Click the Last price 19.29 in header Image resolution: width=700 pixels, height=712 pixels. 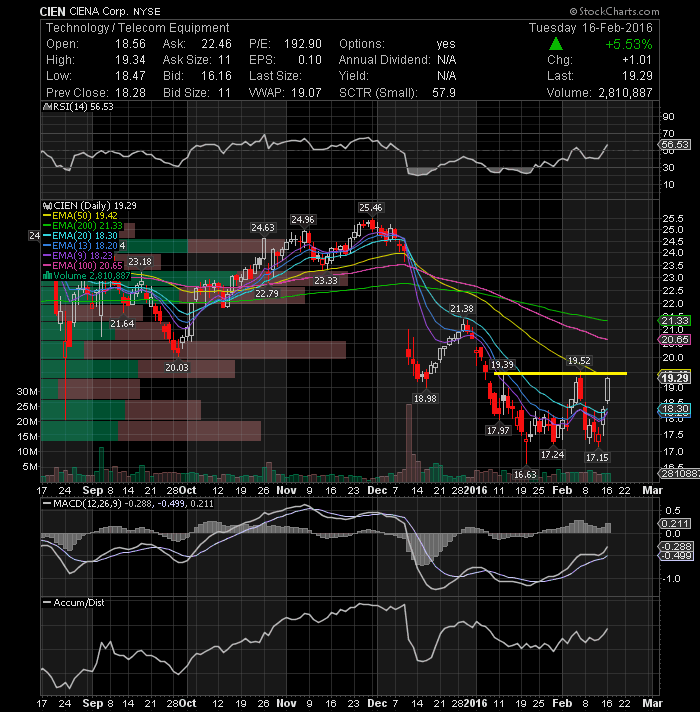tap(637, 76)
